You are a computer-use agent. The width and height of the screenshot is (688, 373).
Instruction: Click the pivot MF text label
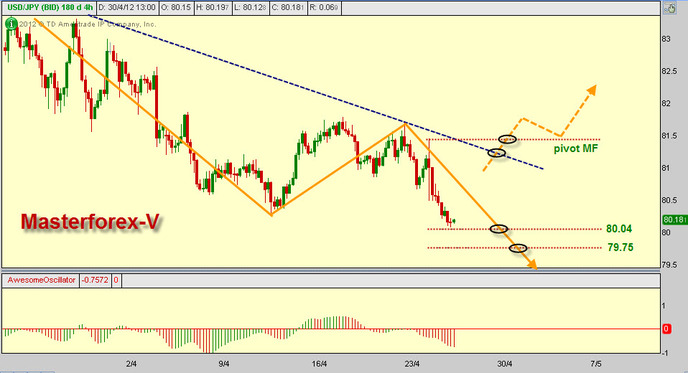(x=576, y=148)
